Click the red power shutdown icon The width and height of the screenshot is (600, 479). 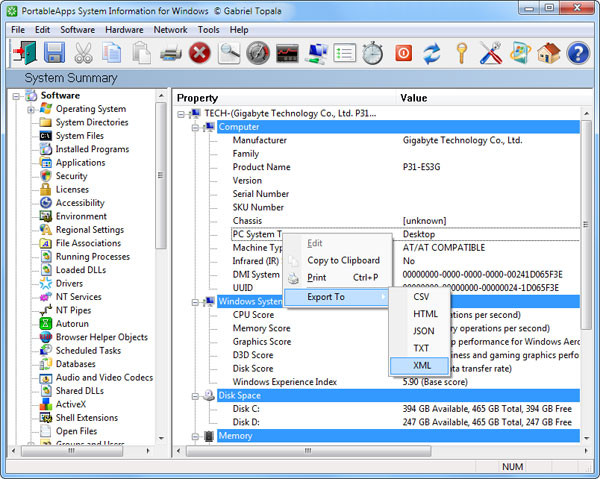coord(403,53)
